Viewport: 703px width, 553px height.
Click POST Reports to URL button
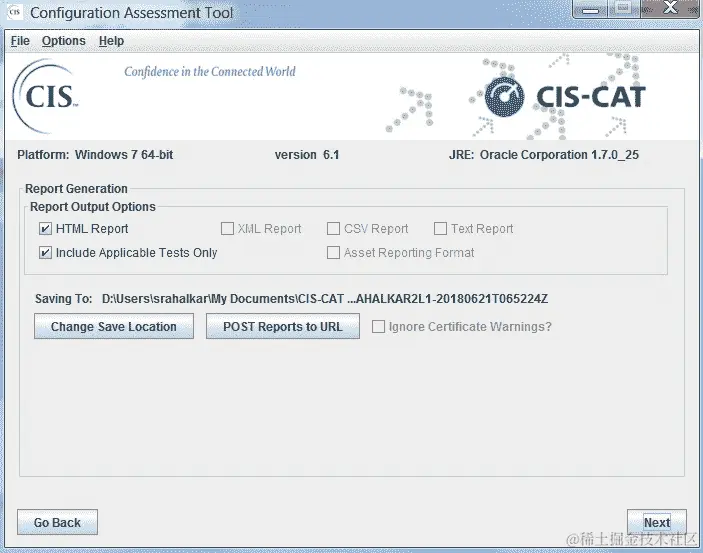point(283,326)
